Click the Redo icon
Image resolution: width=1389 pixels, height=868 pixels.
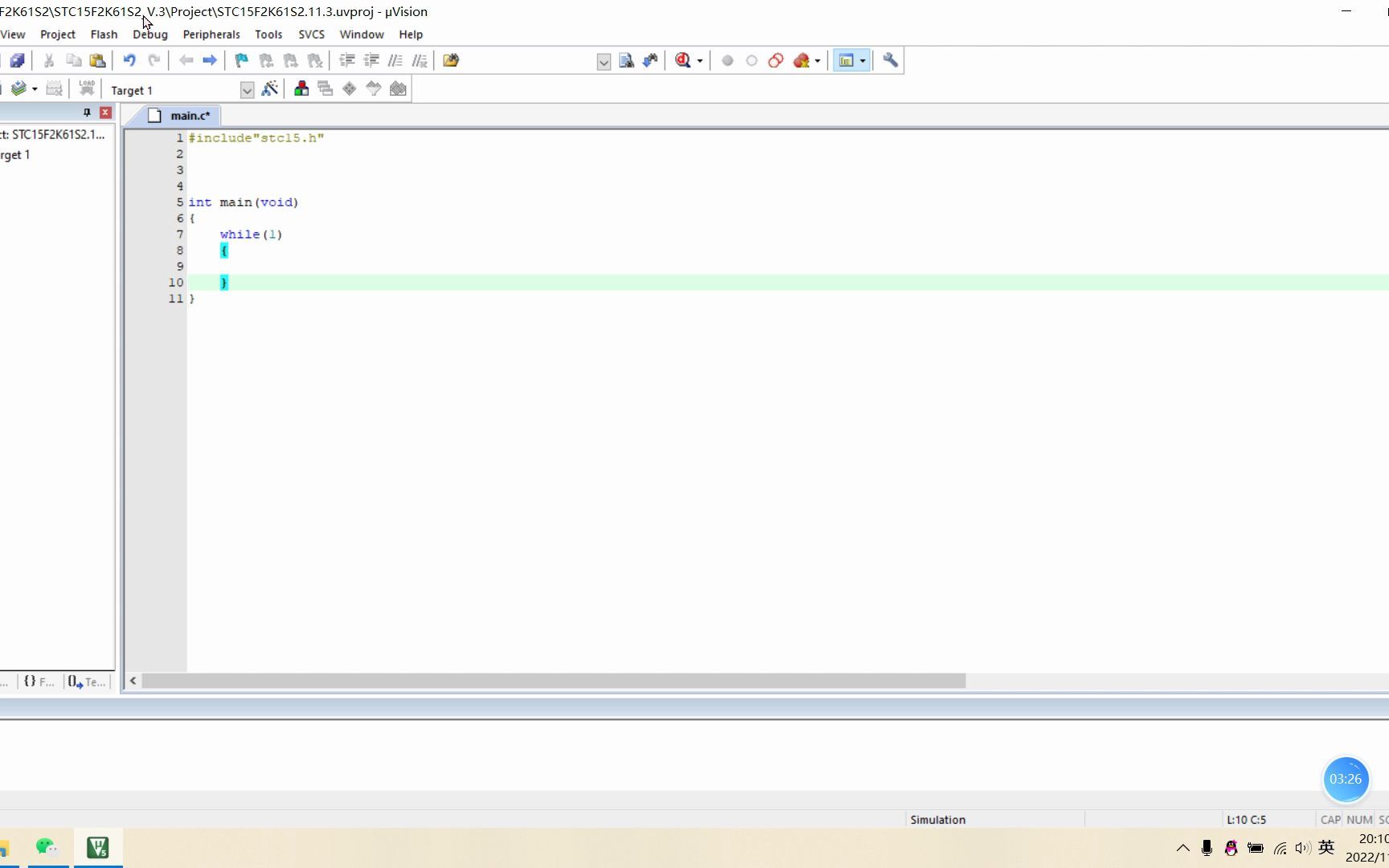pos(154,60)
